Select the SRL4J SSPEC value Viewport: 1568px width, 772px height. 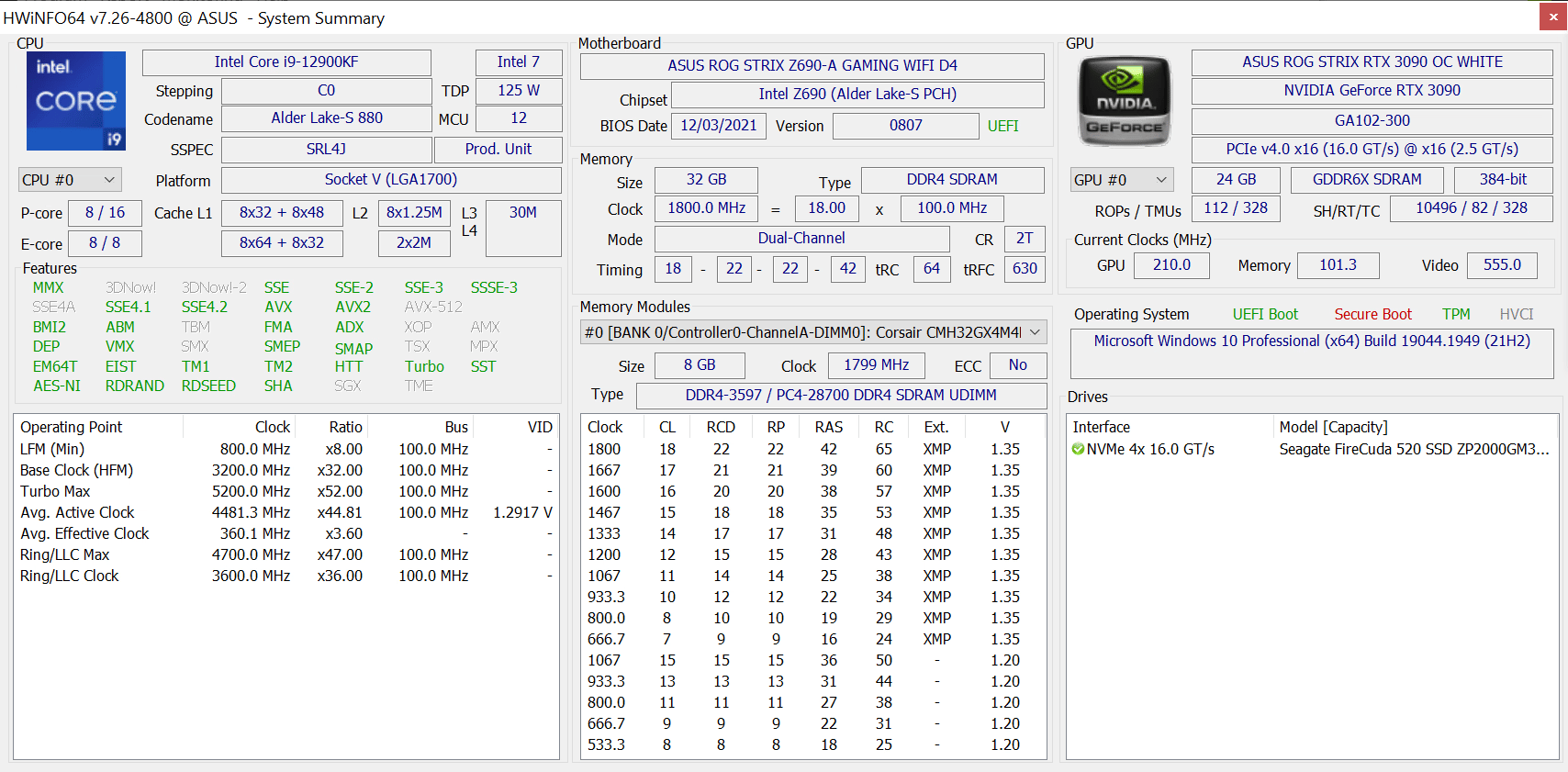click(x=326, y=150)
